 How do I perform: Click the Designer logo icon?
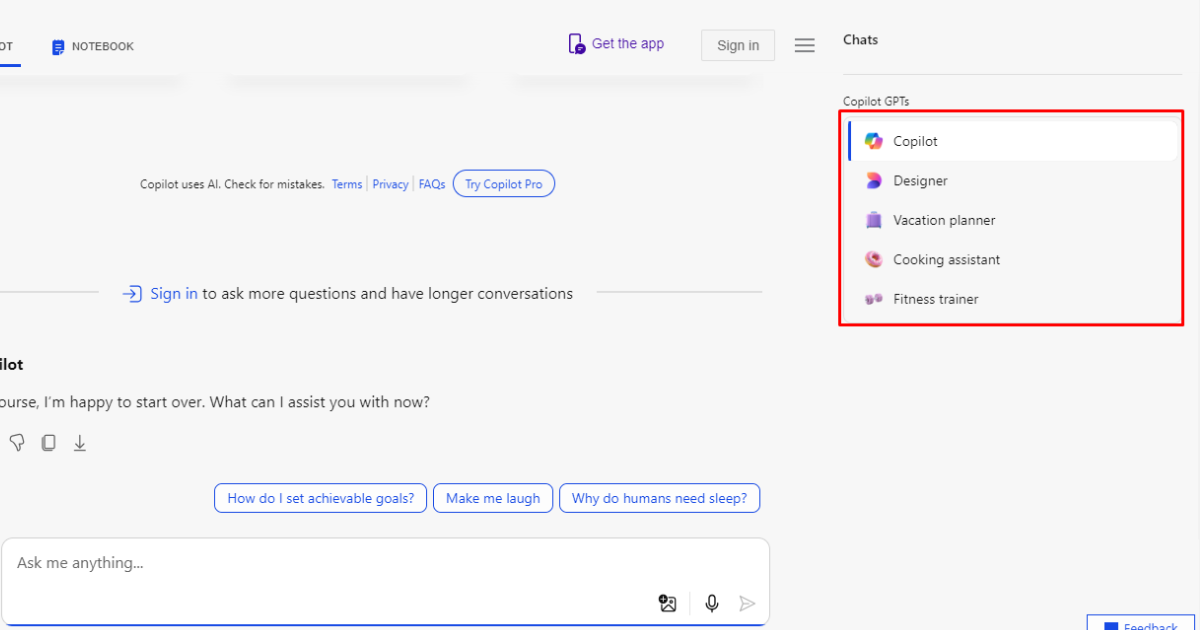coord(874,181)
